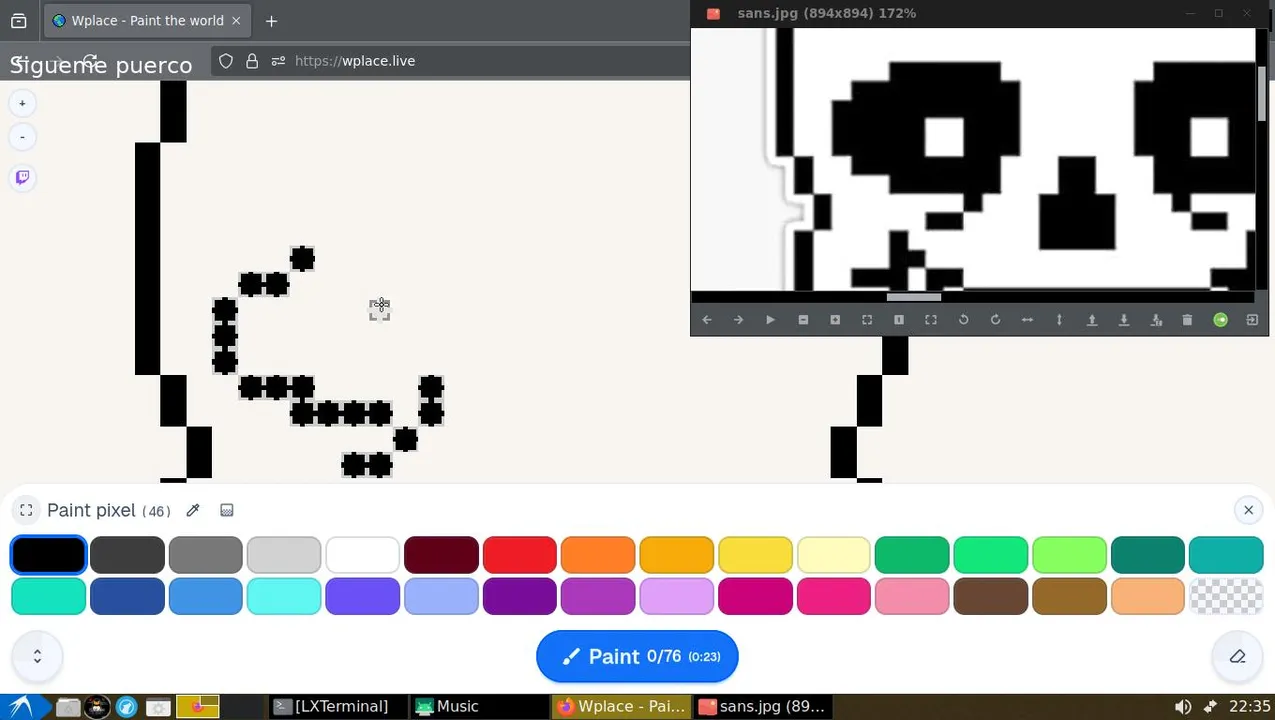Start slideshow in the image viewer
The height and width of the screenshot is (720, 1275).
[770, 320]
